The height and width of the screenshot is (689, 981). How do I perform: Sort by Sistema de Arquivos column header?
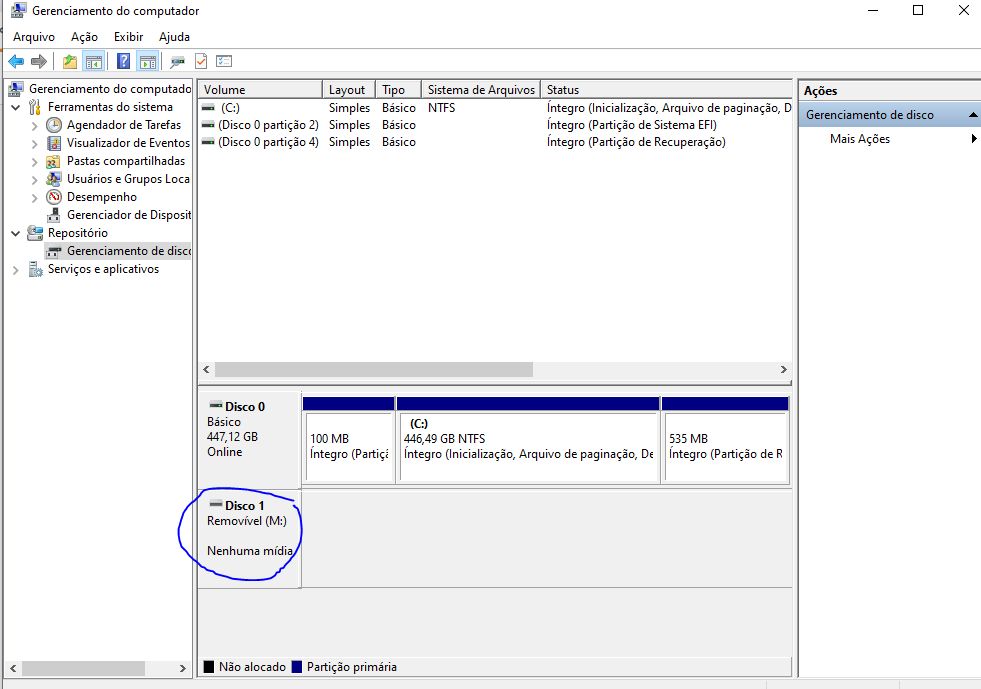click(x=481, y=89)
